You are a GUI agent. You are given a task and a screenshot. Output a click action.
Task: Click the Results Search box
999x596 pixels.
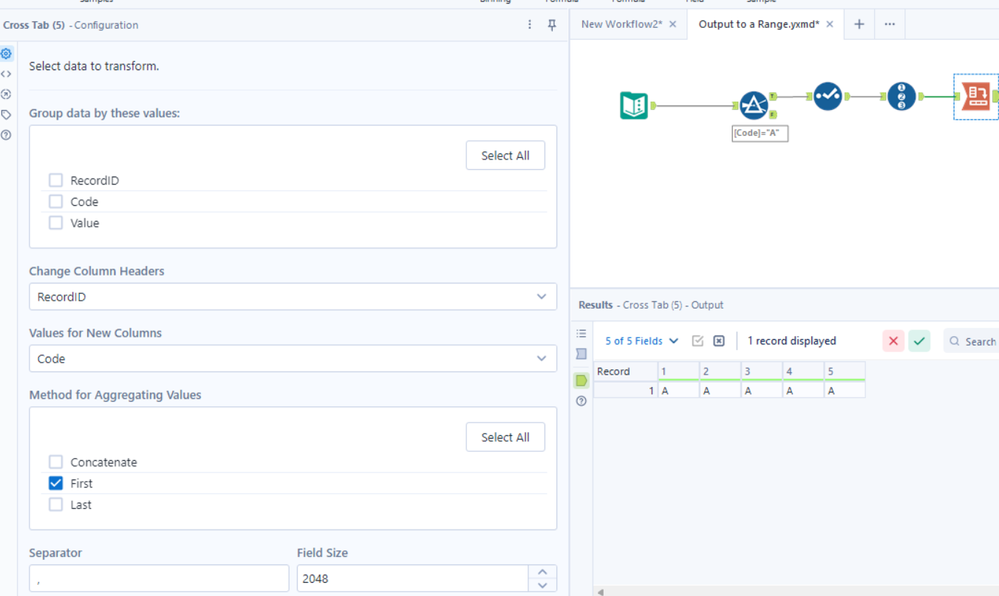click(x=973, y=341)
